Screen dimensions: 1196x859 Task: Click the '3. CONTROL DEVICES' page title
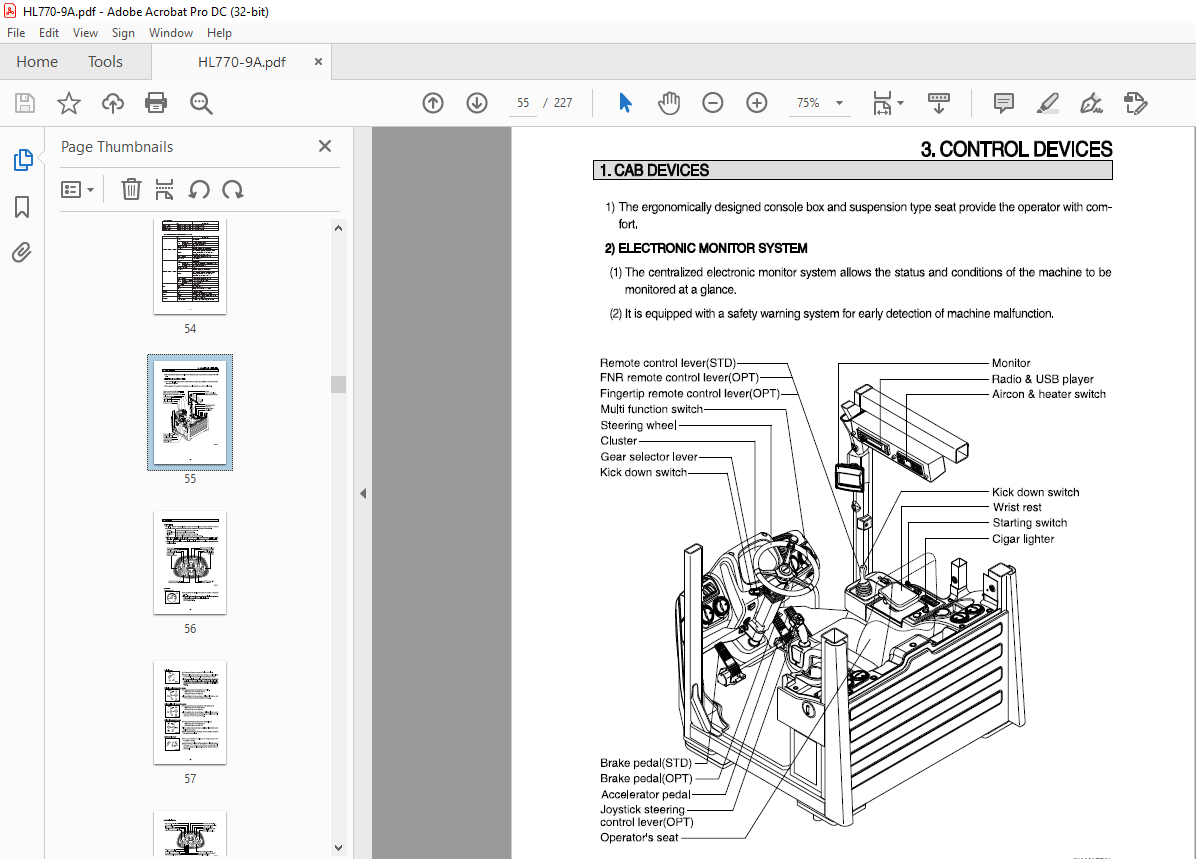(1016, 149)
